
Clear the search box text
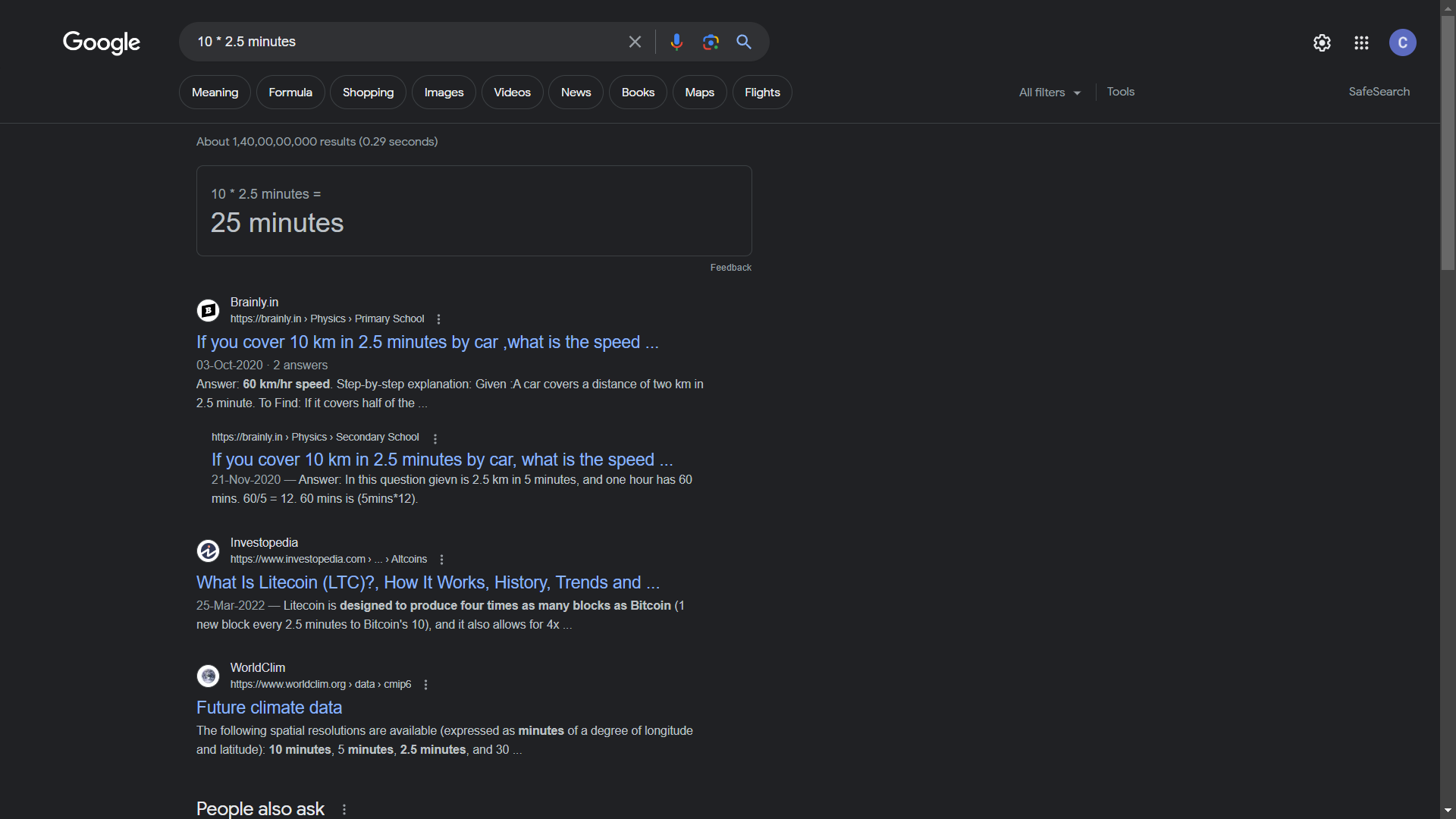tap(635, 42)
